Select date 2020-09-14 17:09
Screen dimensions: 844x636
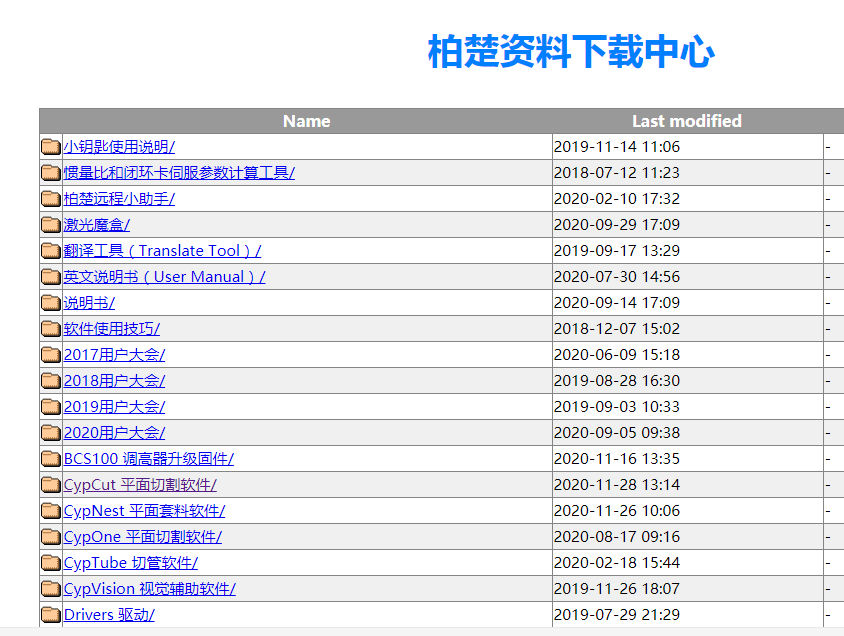[617, 302]
